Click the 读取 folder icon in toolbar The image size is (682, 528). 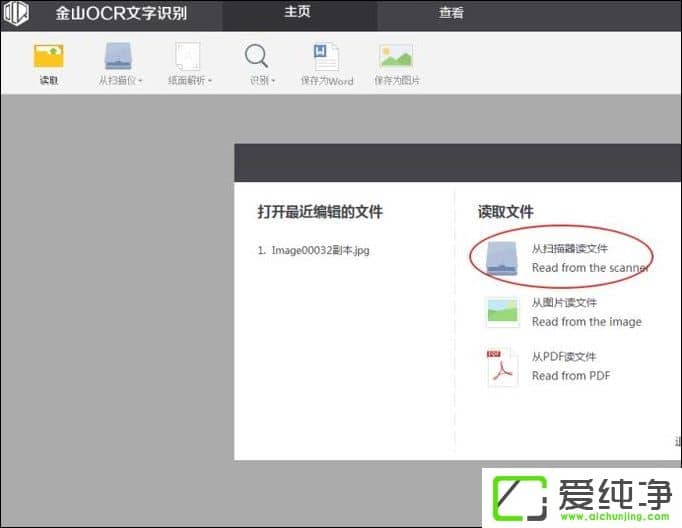click(49, 56)
